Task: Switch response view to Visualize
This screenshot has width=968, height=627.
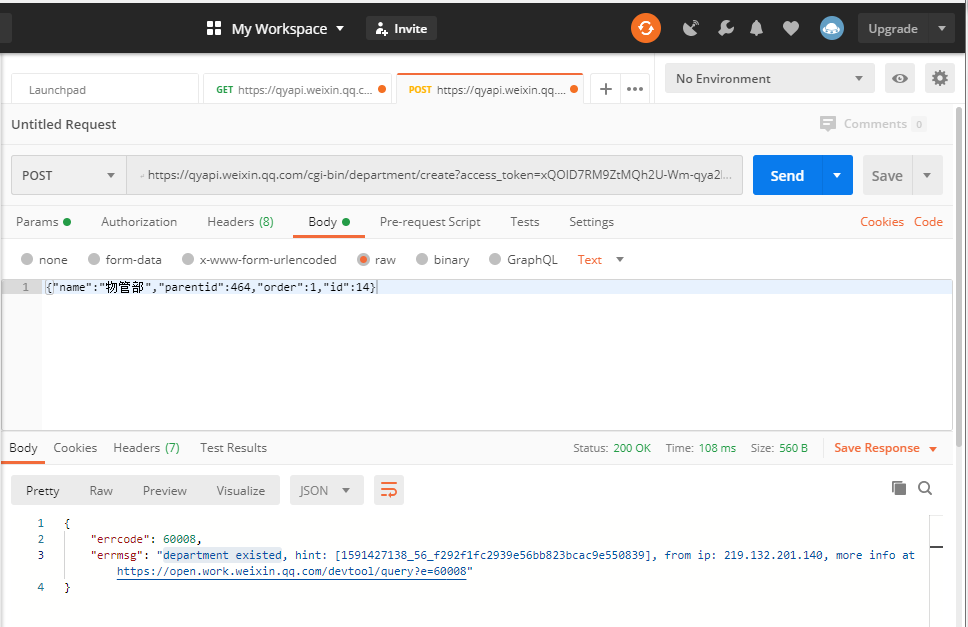Action: [241, 491]
